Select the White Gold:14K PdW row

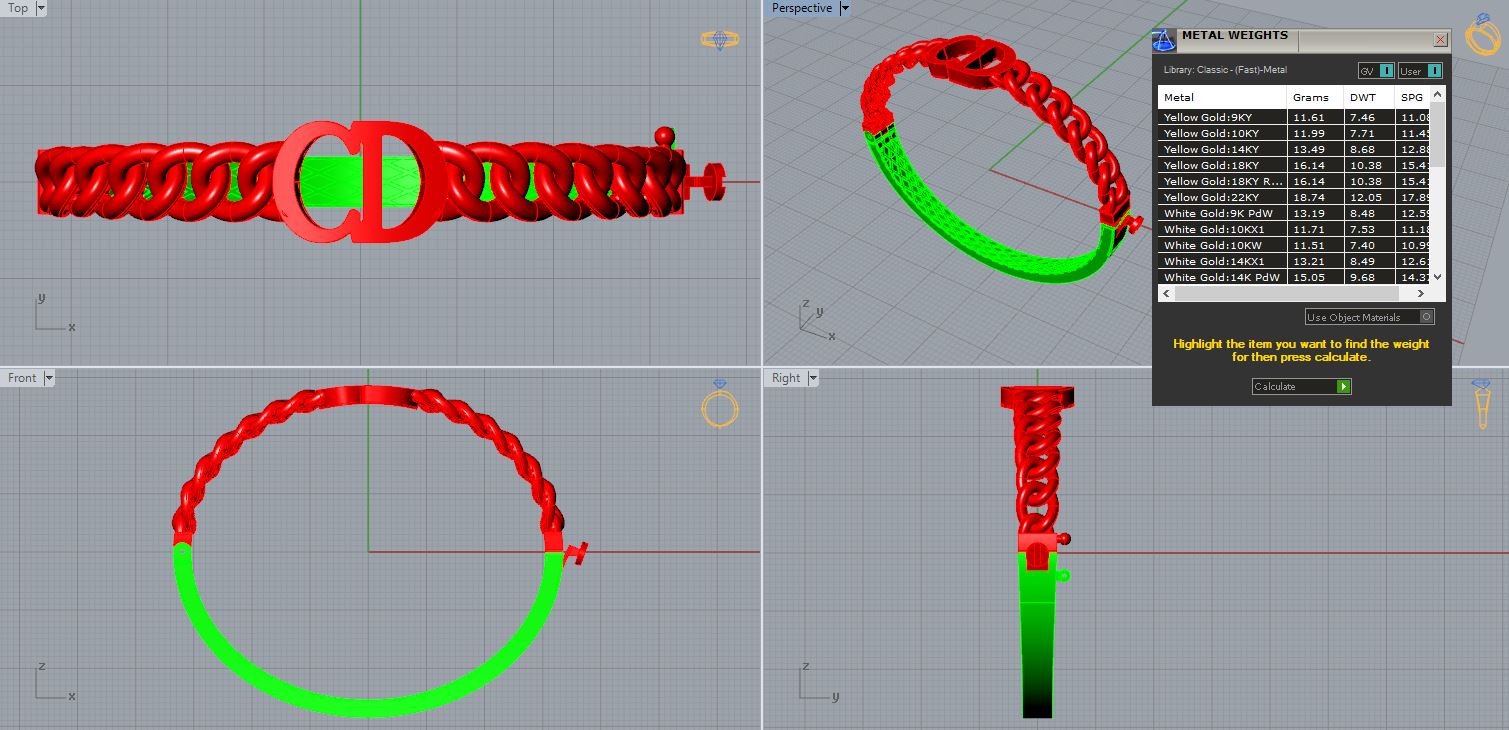pos(1294,277)
